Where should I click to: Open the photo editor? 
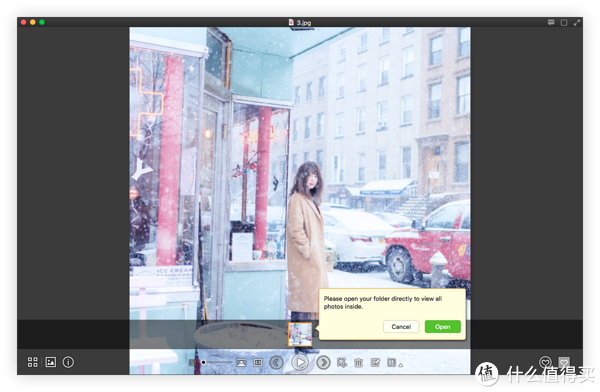click(375, 362)
